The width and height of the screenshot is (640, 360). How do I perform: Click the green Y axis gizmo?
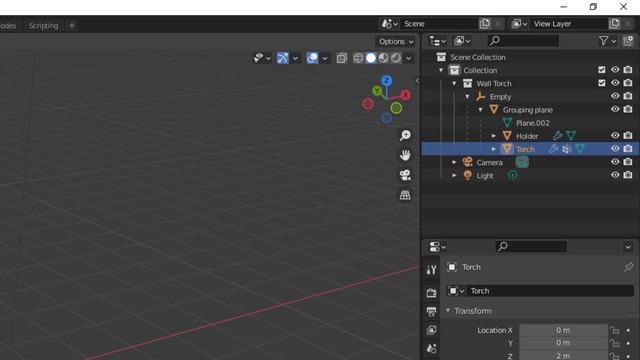(x=377, y=91)
